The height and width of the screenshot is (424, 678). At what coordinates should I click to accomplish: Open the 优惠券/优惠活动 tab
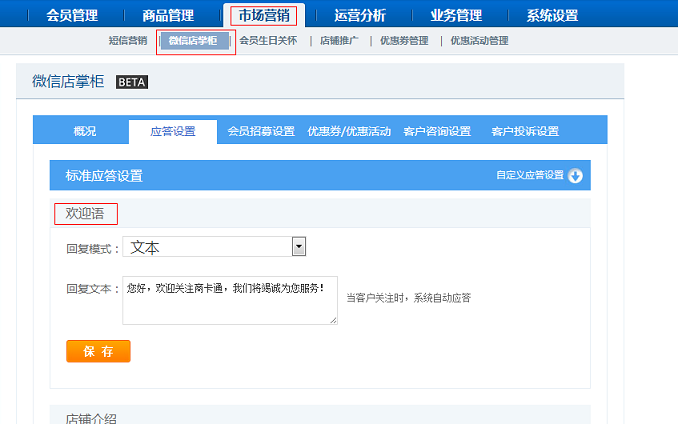click(x=349, y=131)
